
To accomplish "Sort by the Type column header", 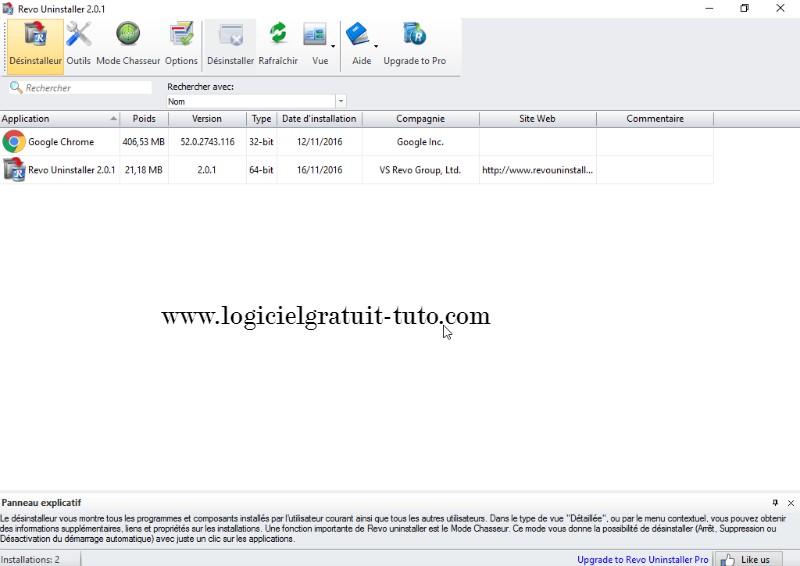I will (261, 119).
